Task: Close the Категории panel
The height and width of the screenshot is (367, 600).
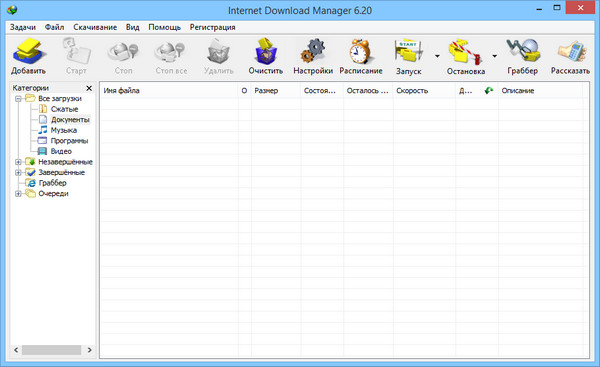Action: 89,88
